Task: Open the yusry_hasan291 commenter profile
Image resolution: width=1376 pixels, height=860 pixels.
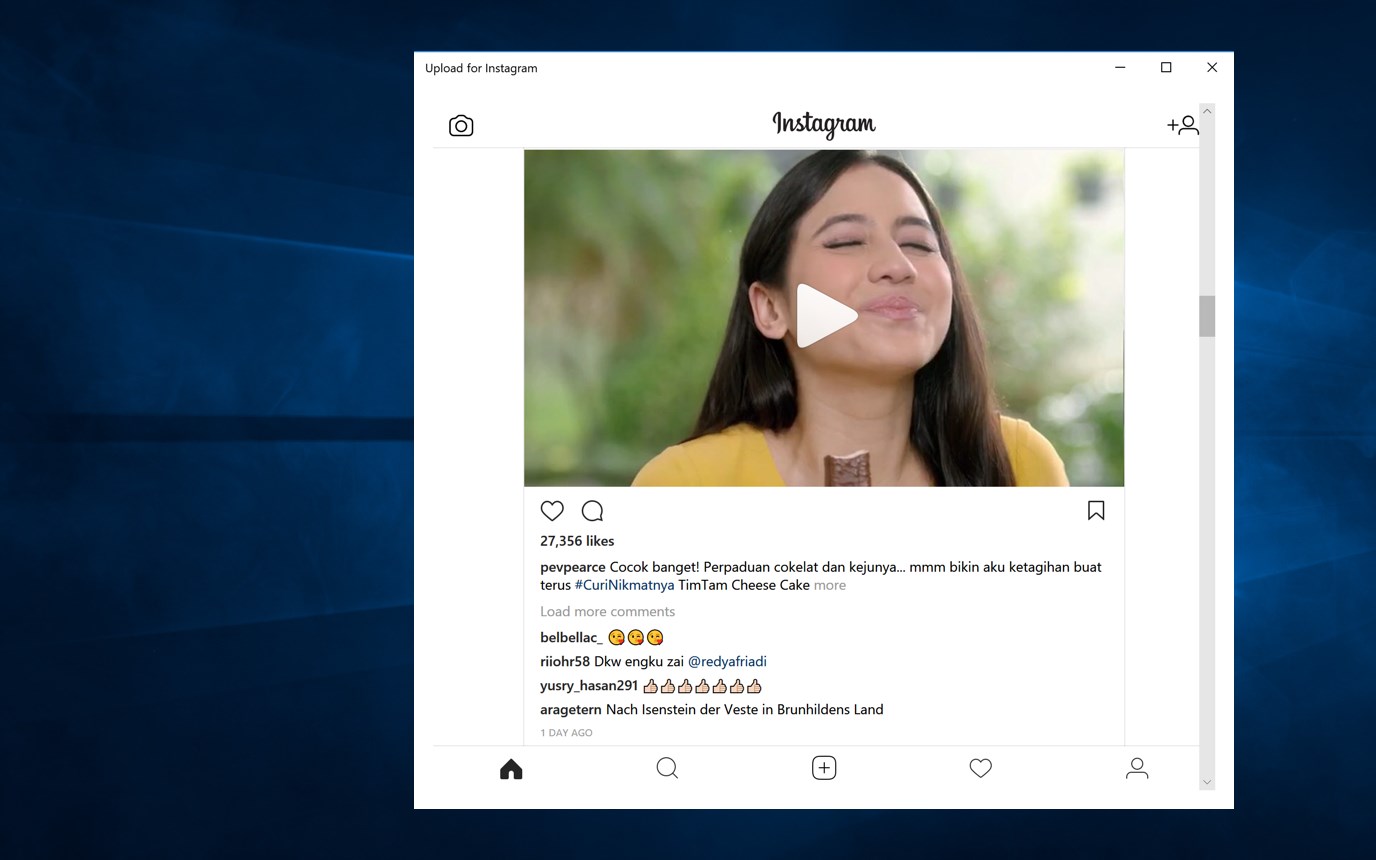Action: click(589, 686)
